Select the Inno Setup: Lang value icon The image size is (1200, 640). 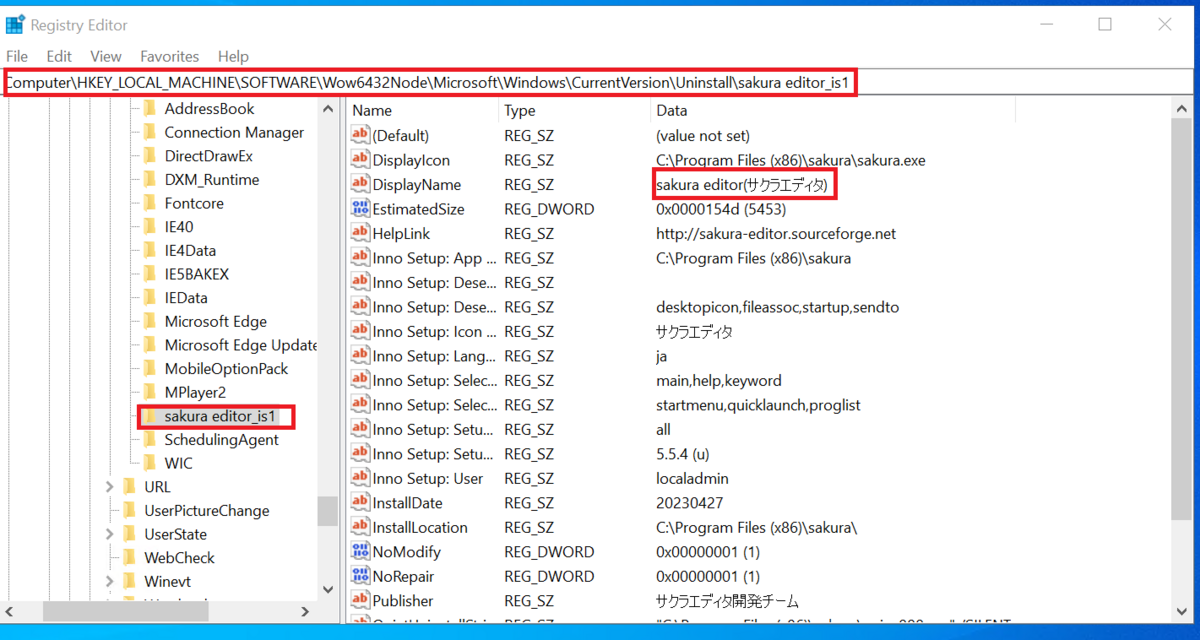click(361, 356)
